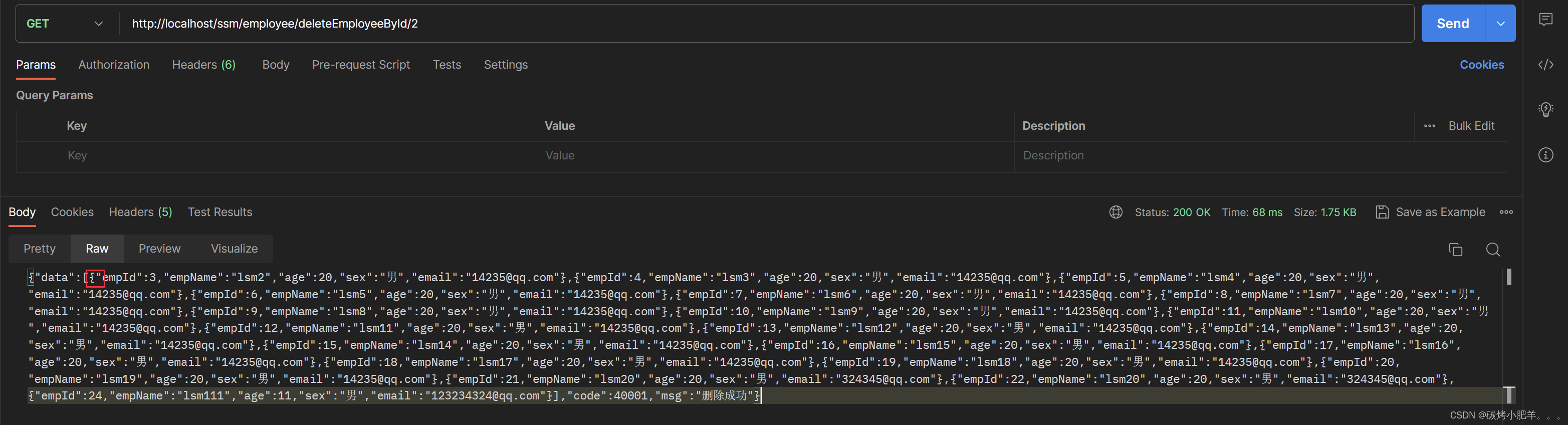Click the Save as Example disk icon
Image resolution: width=1568 pixels, height=425 pixels.
point(1383,212)
